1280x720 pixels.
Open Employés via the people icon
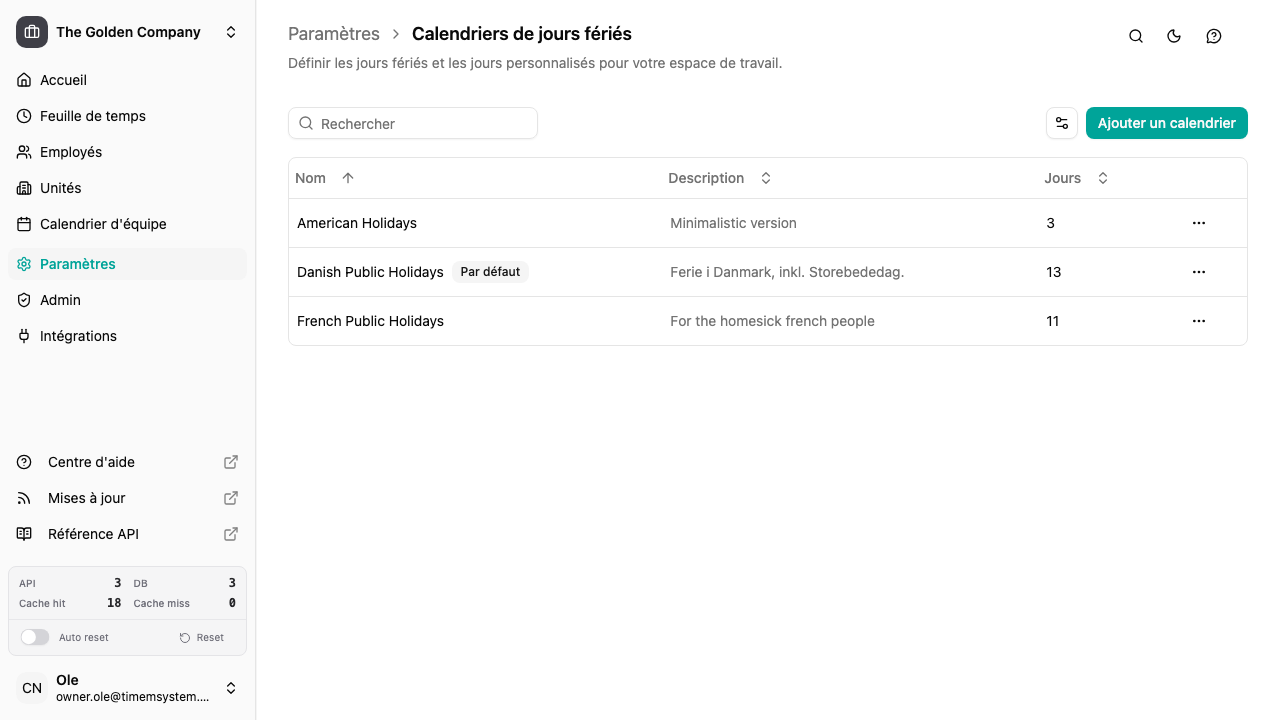pyautogui.click(x=24, y=152)
